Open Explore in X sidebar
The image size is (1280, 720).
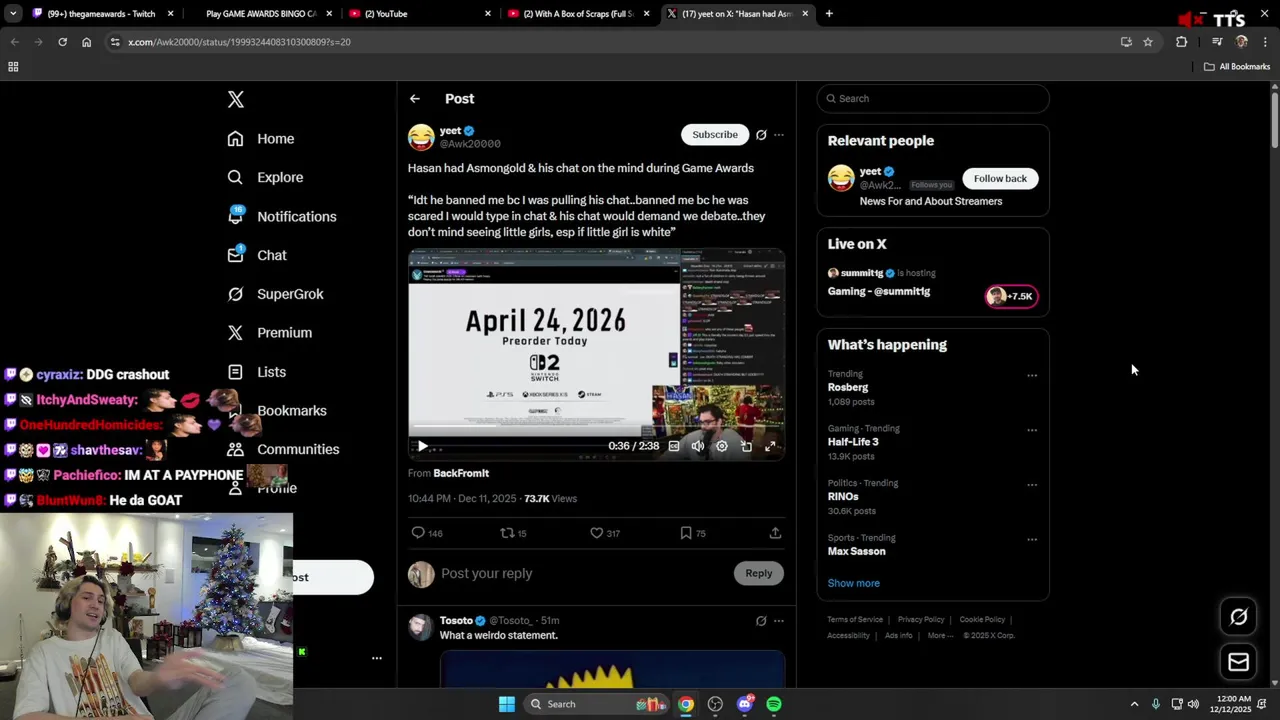point(265,177)
